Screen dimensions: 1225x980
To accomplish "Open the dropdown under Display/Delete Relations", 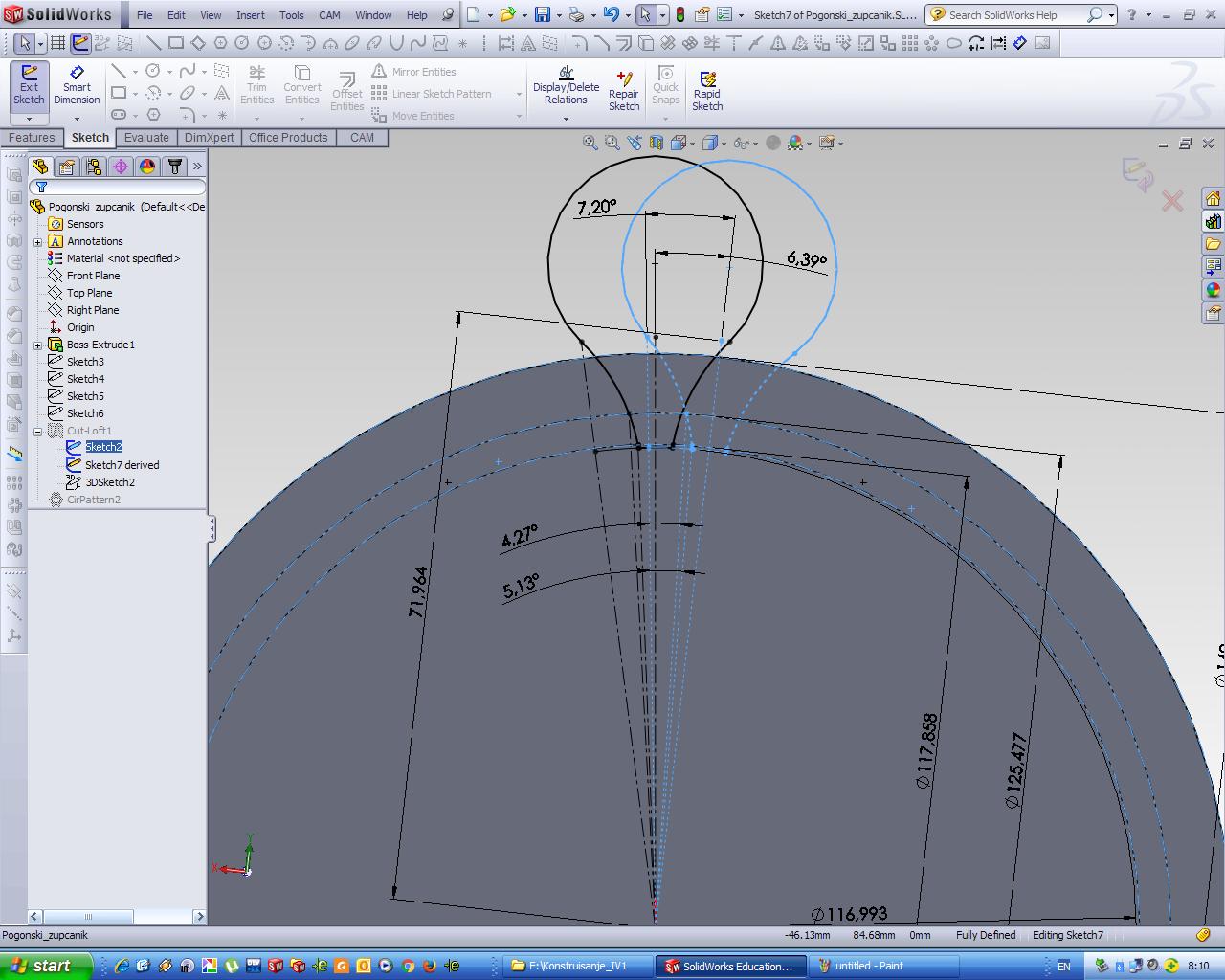I will coord(566,119).
